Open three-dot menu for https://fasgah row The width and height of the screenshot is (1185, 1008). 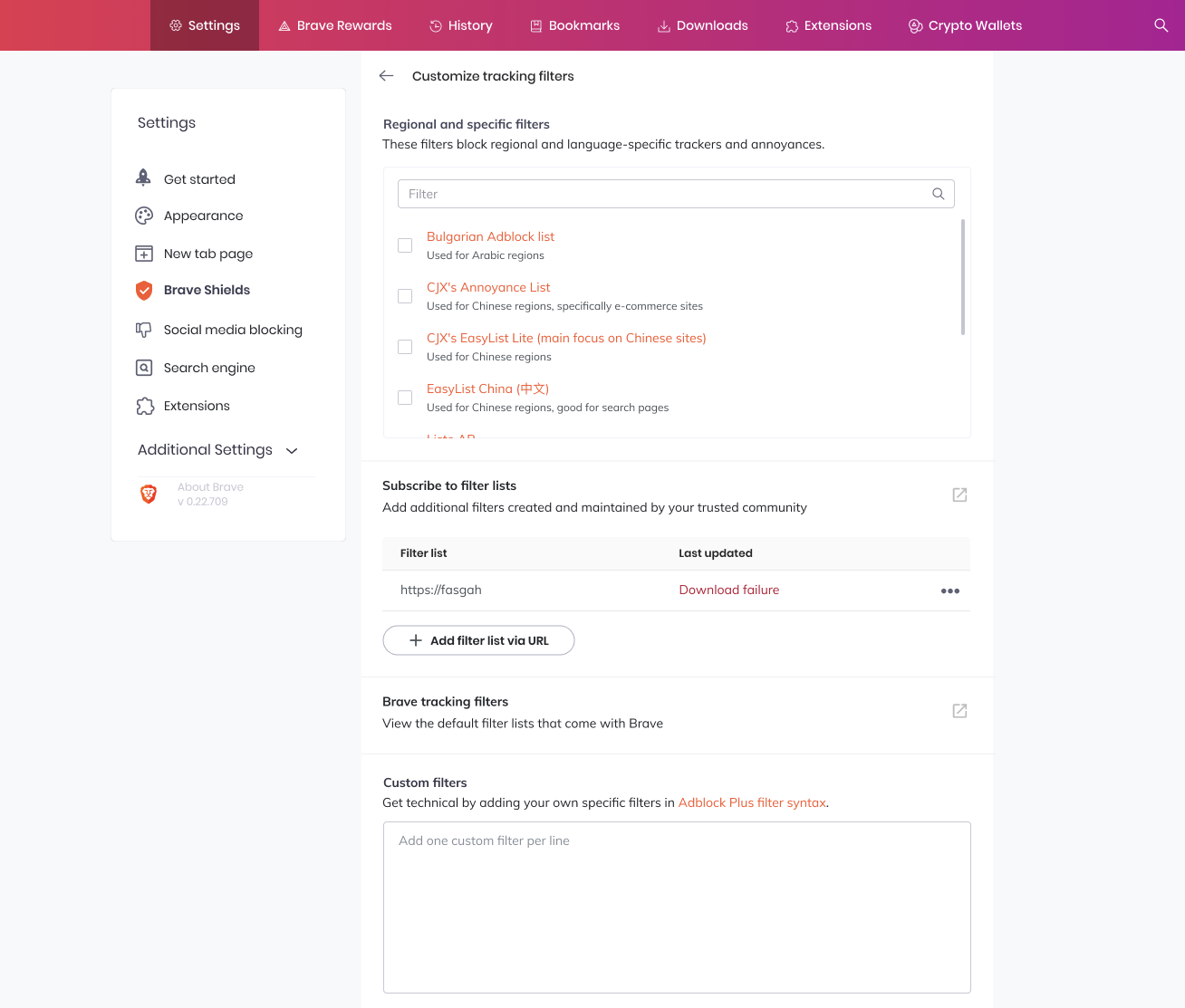coord(949,590)
